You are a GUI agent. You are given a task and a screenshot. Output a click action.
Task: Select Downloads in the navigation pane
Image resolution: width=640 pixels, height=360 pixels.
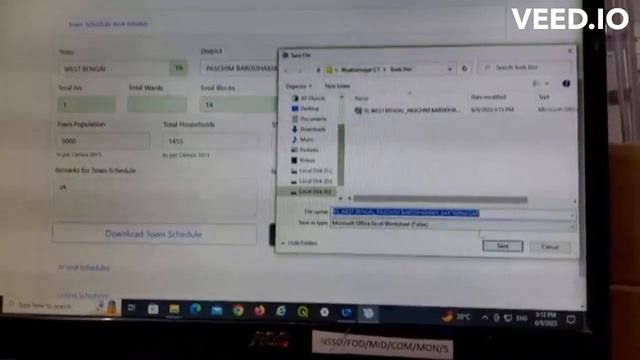tap(313, 129)
